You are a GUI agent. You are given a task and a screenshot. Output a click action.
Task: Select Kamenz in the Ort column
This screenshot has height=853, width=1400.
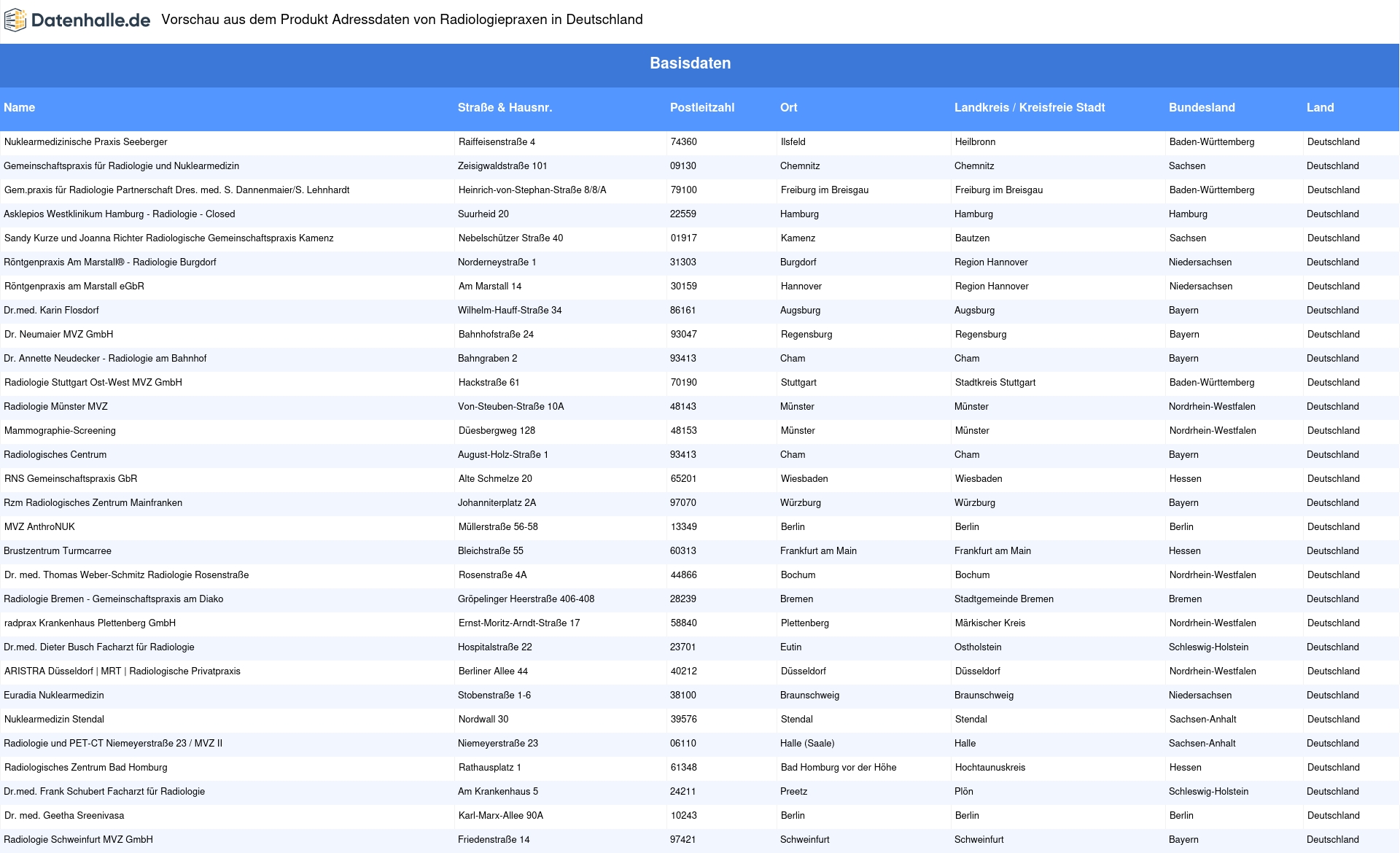tap(798, 238)
